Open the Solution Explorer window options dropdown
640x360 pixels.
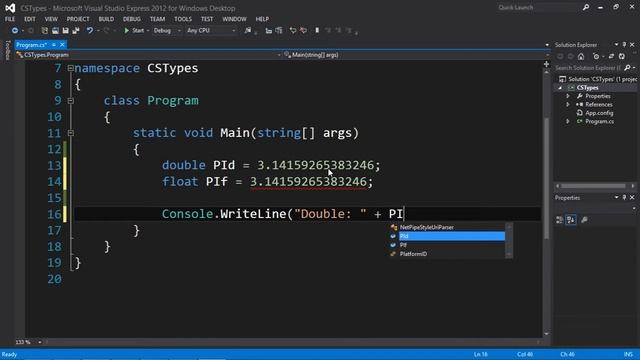[616, 44]
